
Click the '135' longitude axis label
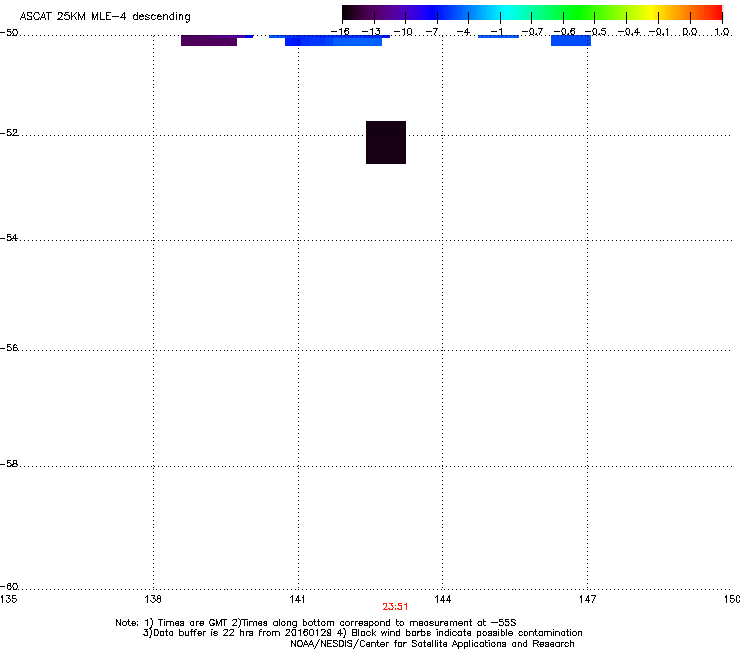coord(8,599)
